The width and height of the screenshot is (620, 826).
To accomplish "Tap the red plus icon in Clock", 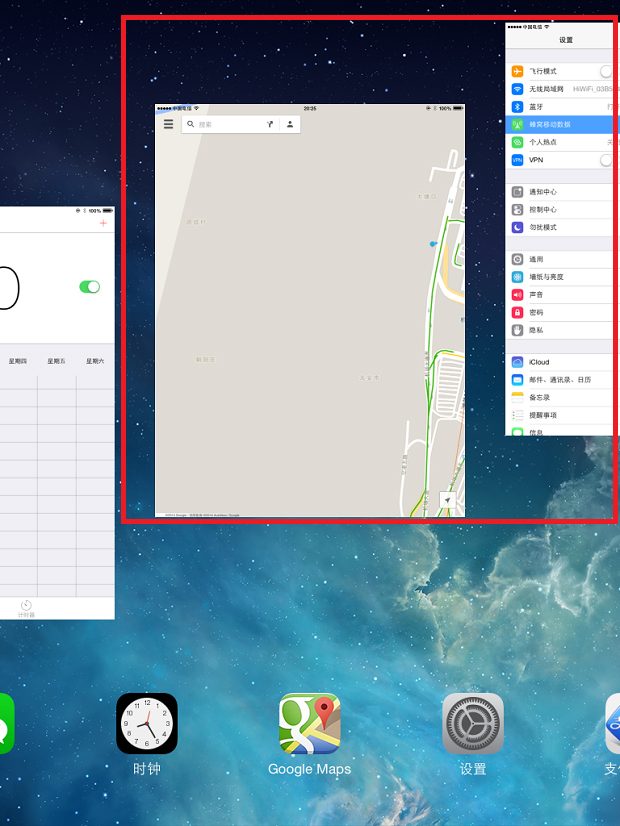I will tap(103, 223).
